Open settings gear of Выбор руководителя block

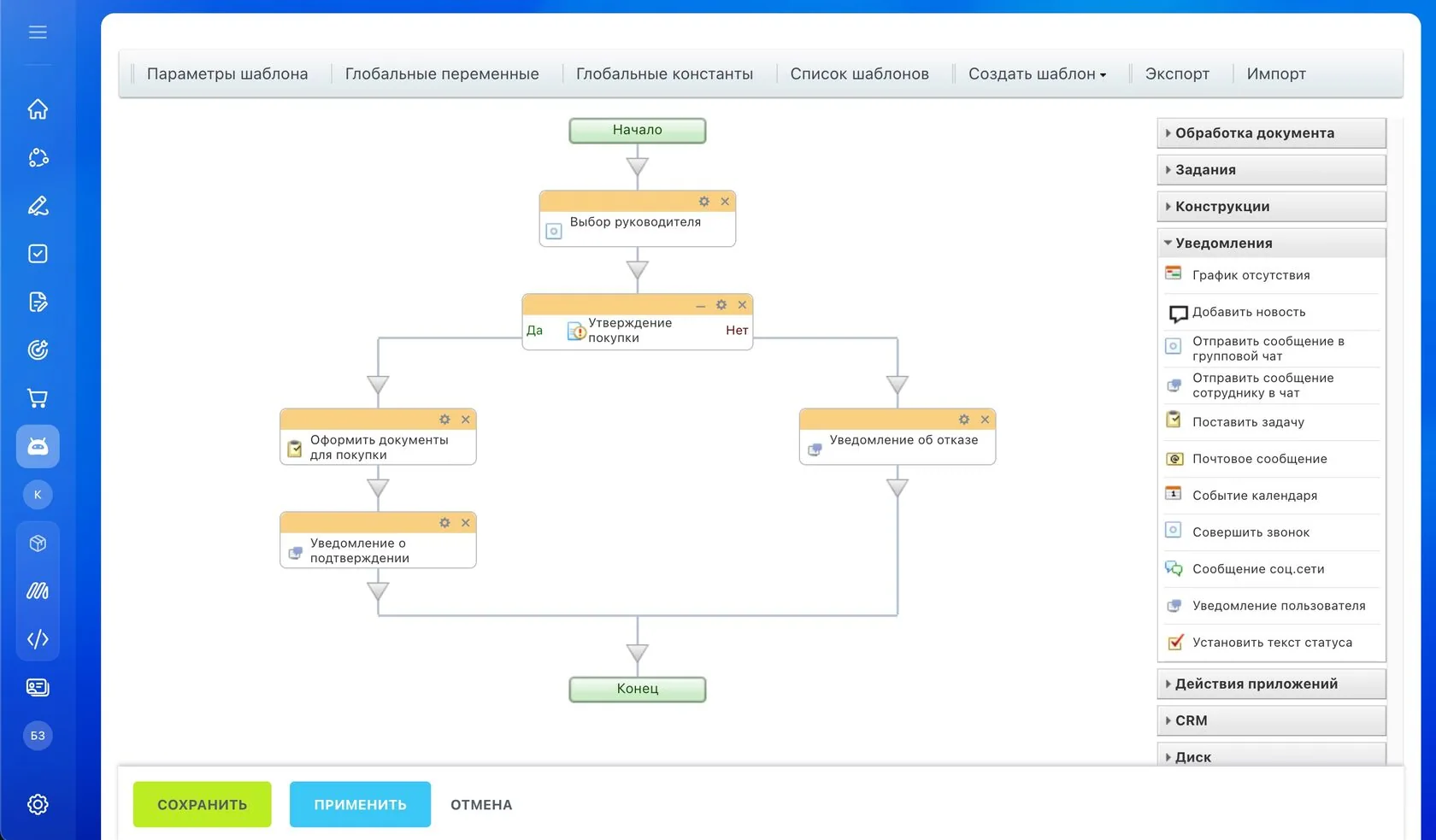tap(704, 202)
